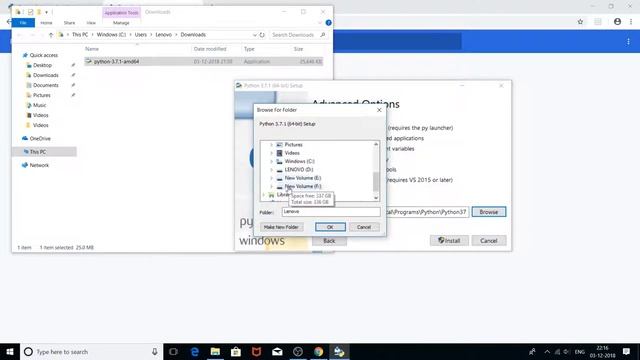The image size is (640, 360).
Task: Open Quick access in navigation pane
Action: click(x=44, y=55)
